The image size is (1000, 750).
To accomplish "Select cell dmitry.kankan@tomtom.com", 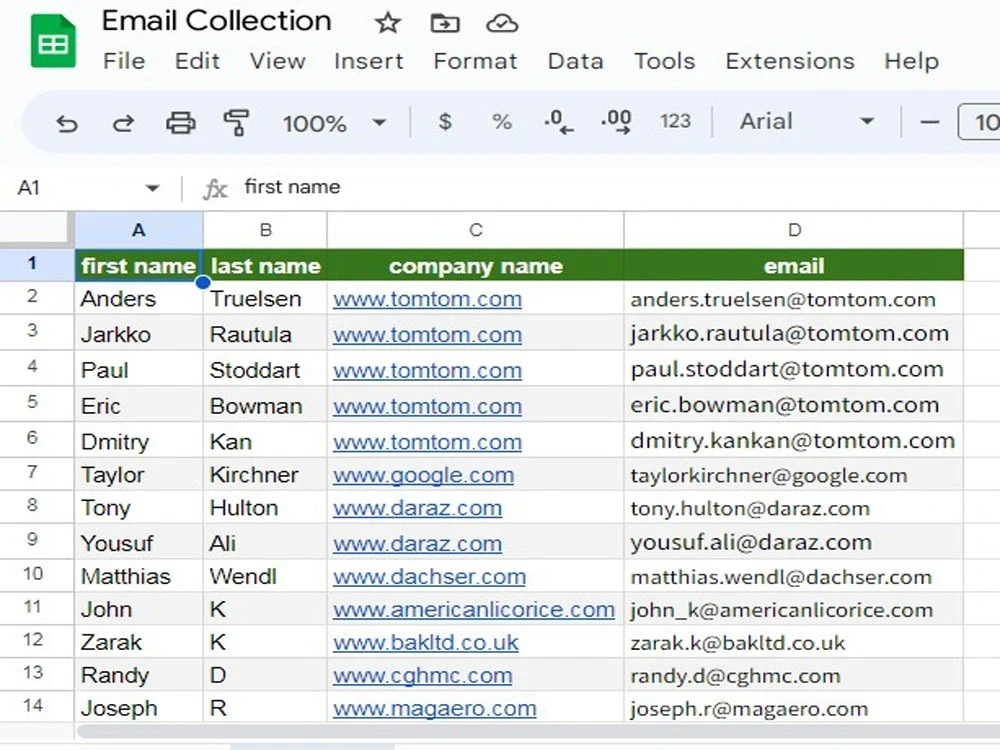I will coord(794,441).
